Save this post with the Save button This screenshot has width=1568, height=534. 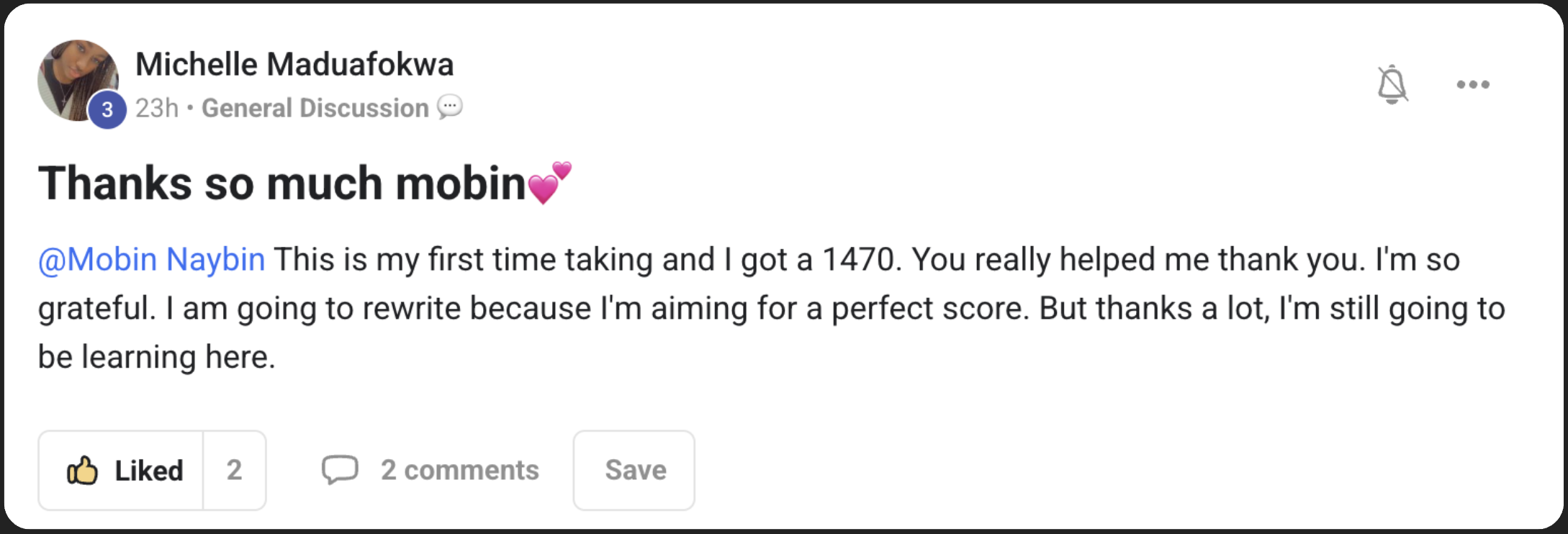click(635, 470)
